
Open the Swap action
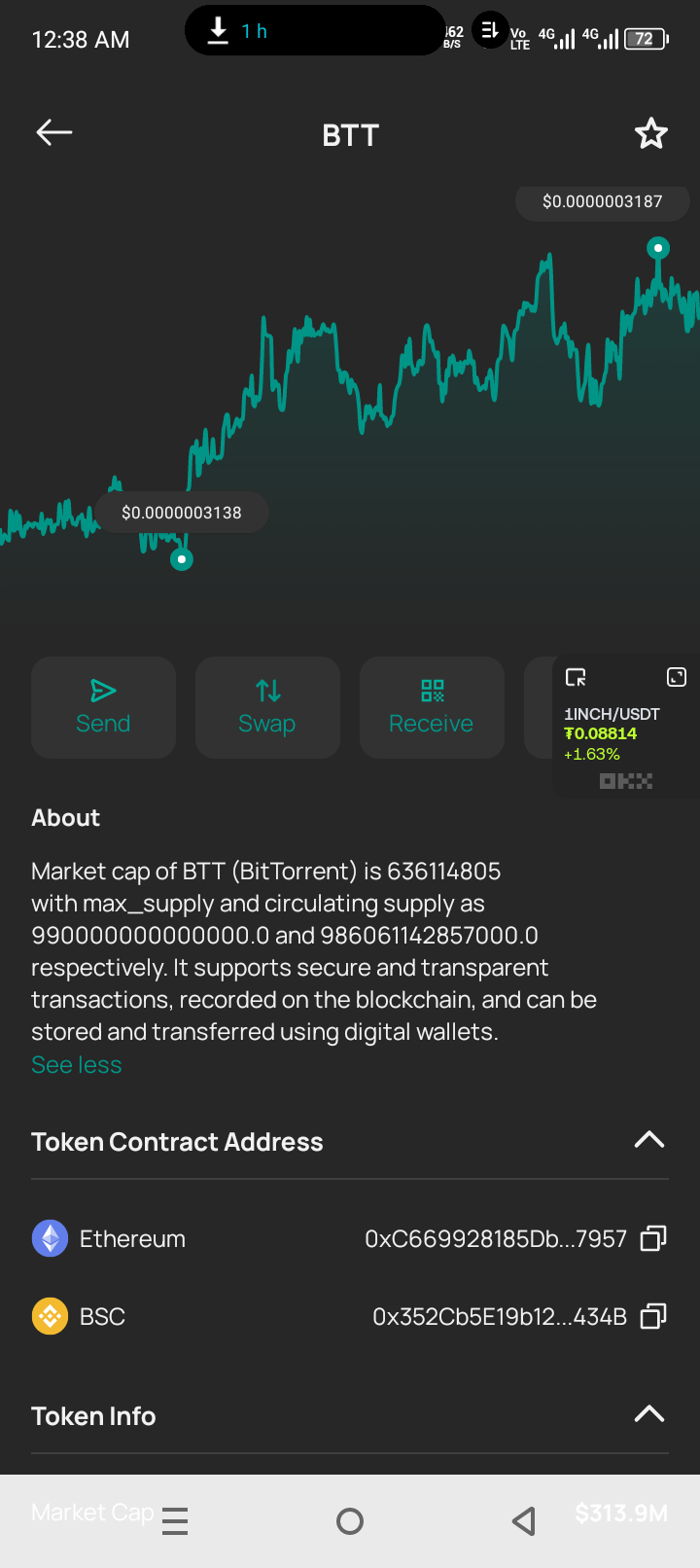(x=267, y=707)
